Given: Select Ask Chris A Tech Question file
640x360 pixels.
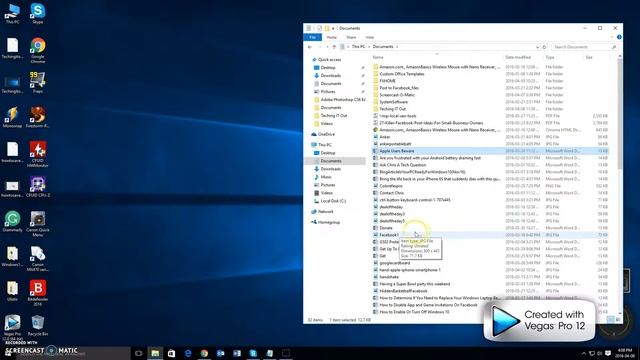Looking at the screenshot, I should (x=402, y=165).
